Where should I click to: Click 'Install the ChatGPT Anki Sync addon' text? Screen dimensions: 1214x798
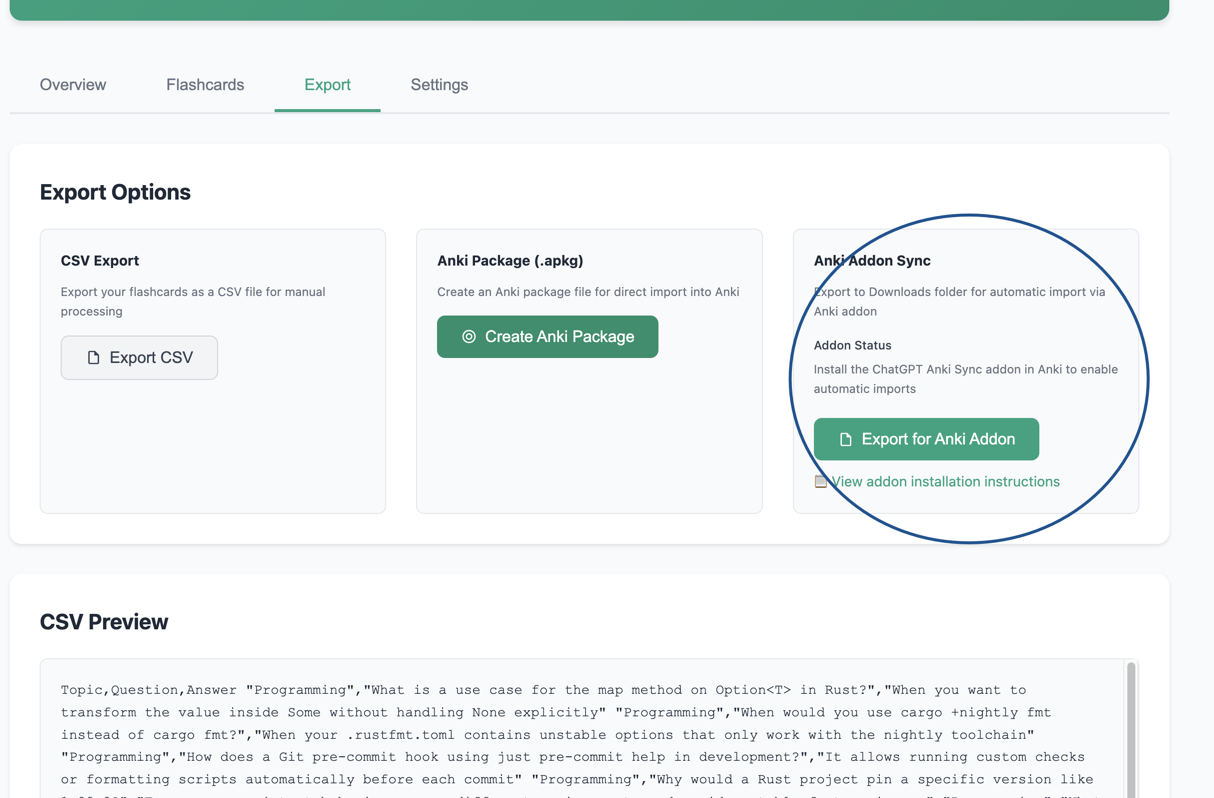coord(966,379)
